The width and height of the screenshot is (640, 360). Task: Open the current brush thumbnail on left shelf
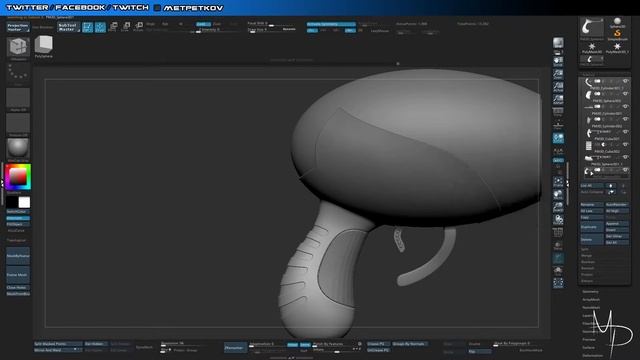(18, 48)
